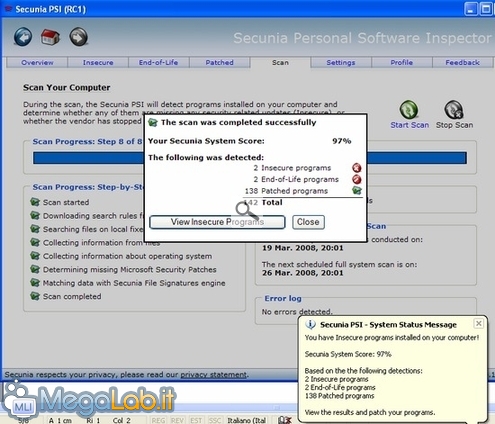
Task: Click the green icon beside Patched programs
Action: (x=357, y=191)
